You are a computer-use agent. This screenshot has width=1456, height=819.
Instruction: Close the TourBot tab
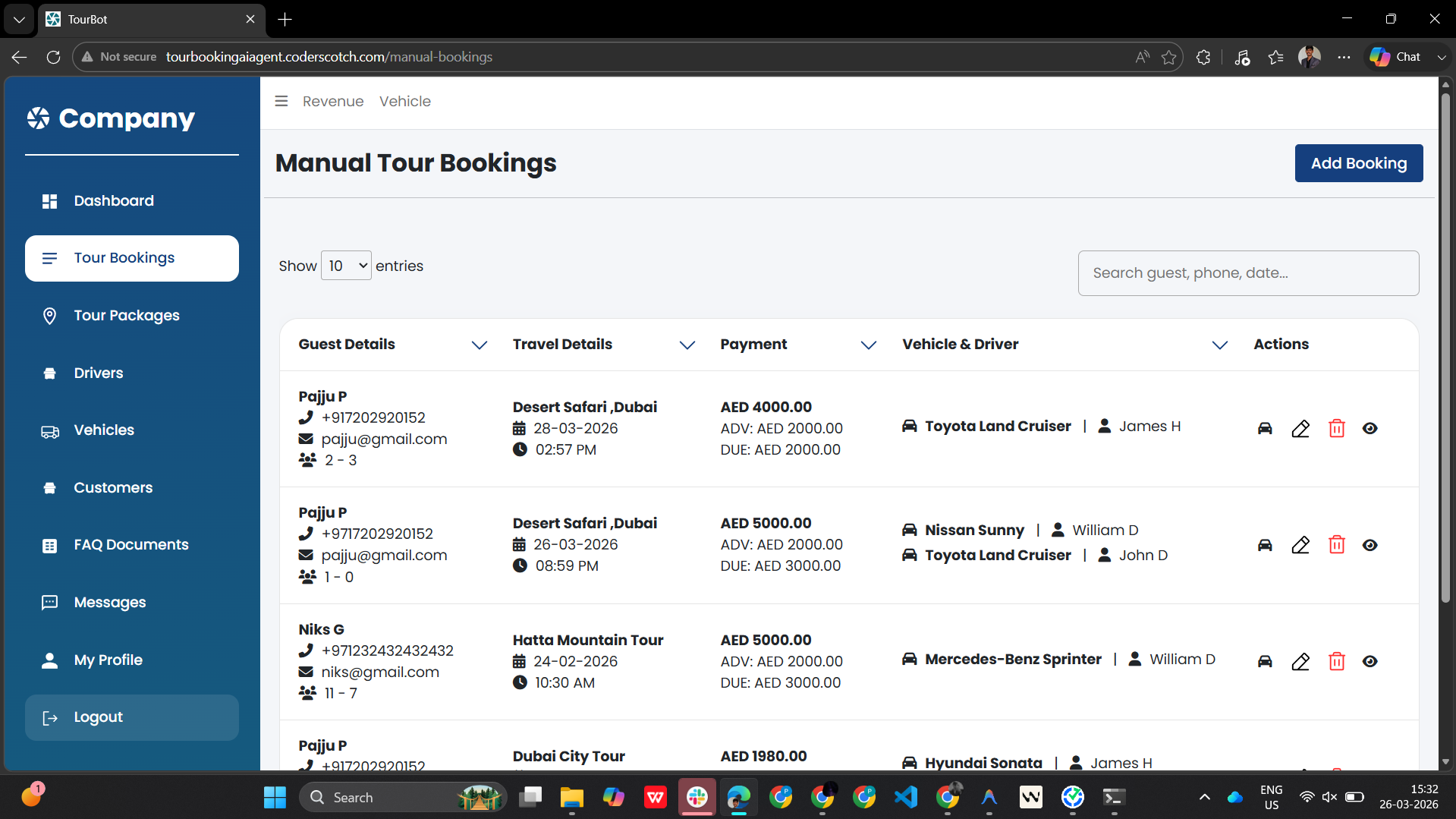[250, 20]
